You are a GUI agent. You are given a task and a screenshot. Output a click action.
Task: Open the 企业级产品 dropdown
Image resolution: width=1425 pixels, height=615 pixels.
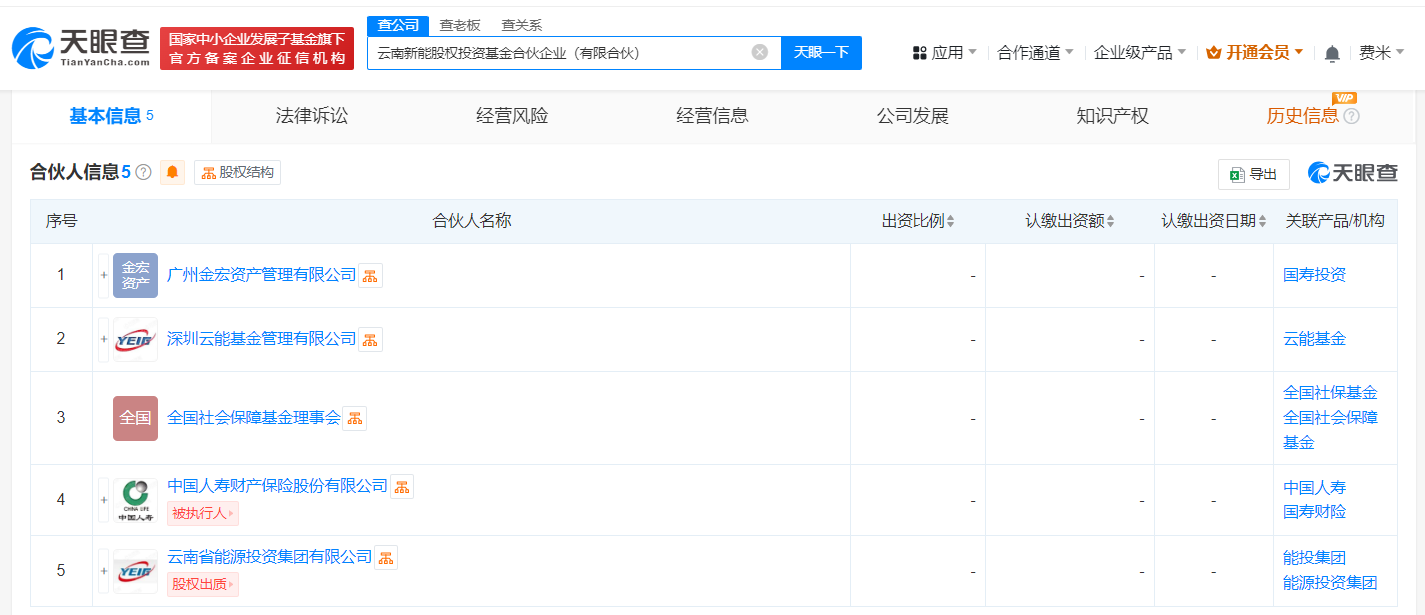[1140, 52]
